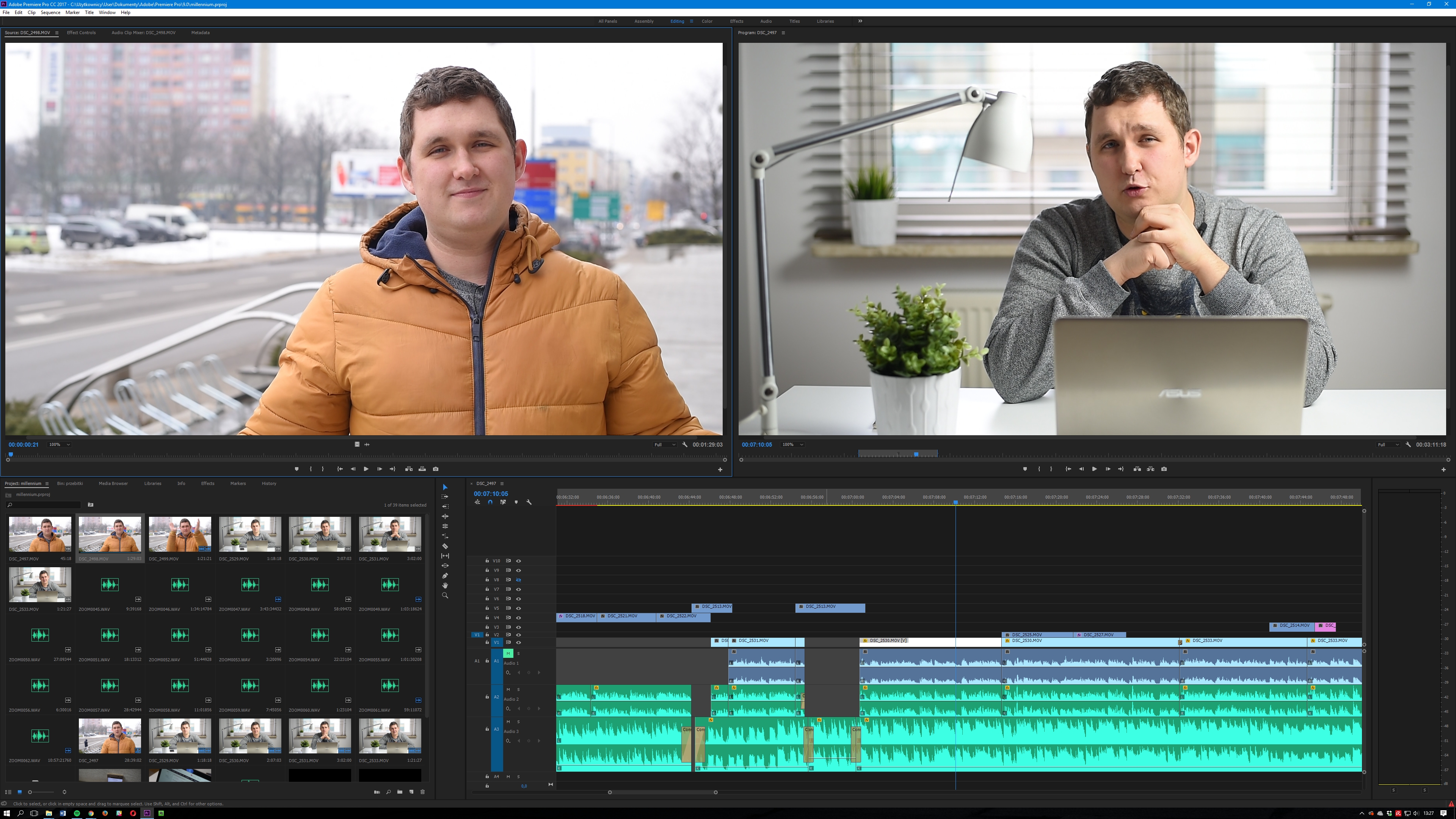The height and width of the screenshot is (819, 1456).
Task: Go to In point in Source monitor
Action: [x=340, y=469]
